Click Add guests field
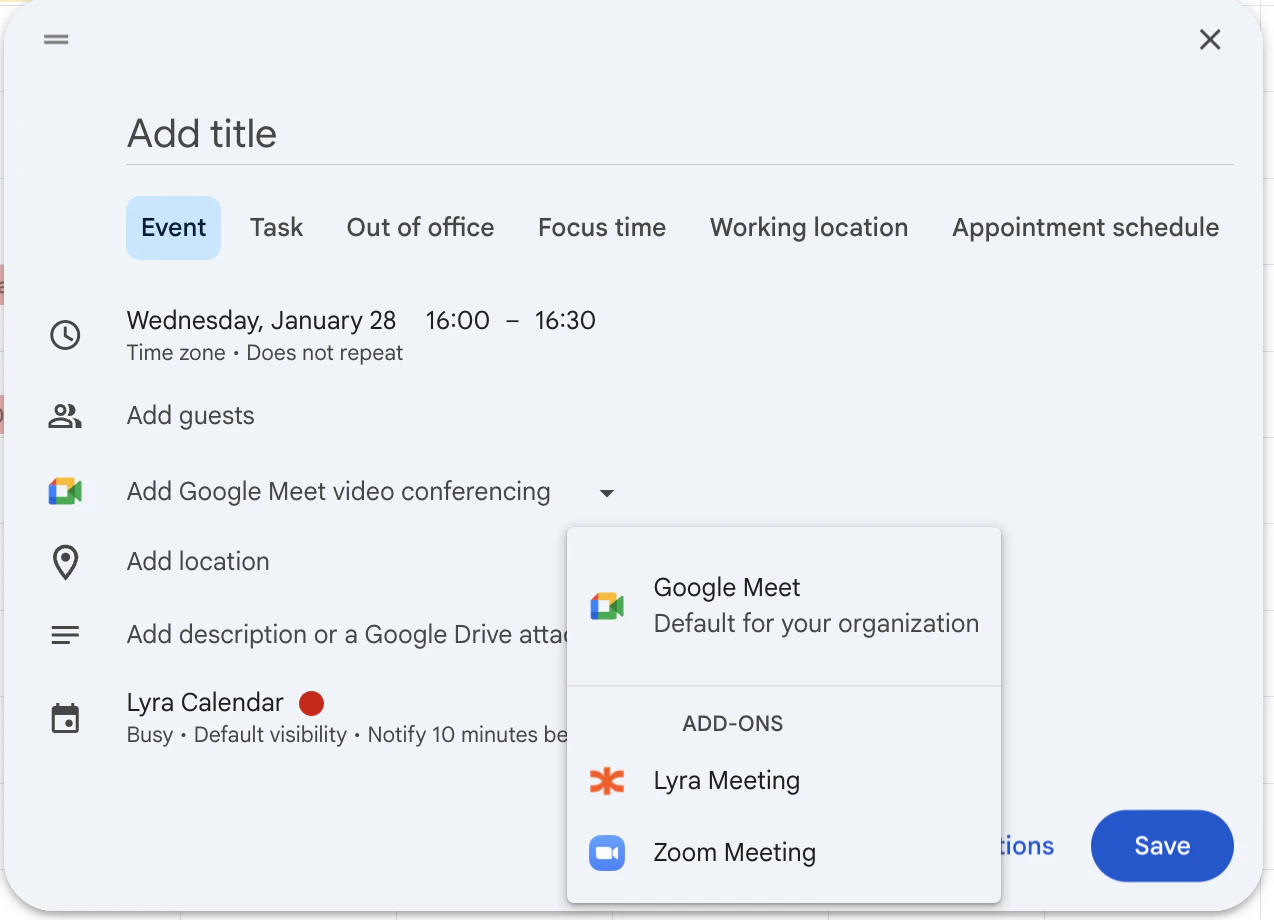 click(x=191, y=416)
